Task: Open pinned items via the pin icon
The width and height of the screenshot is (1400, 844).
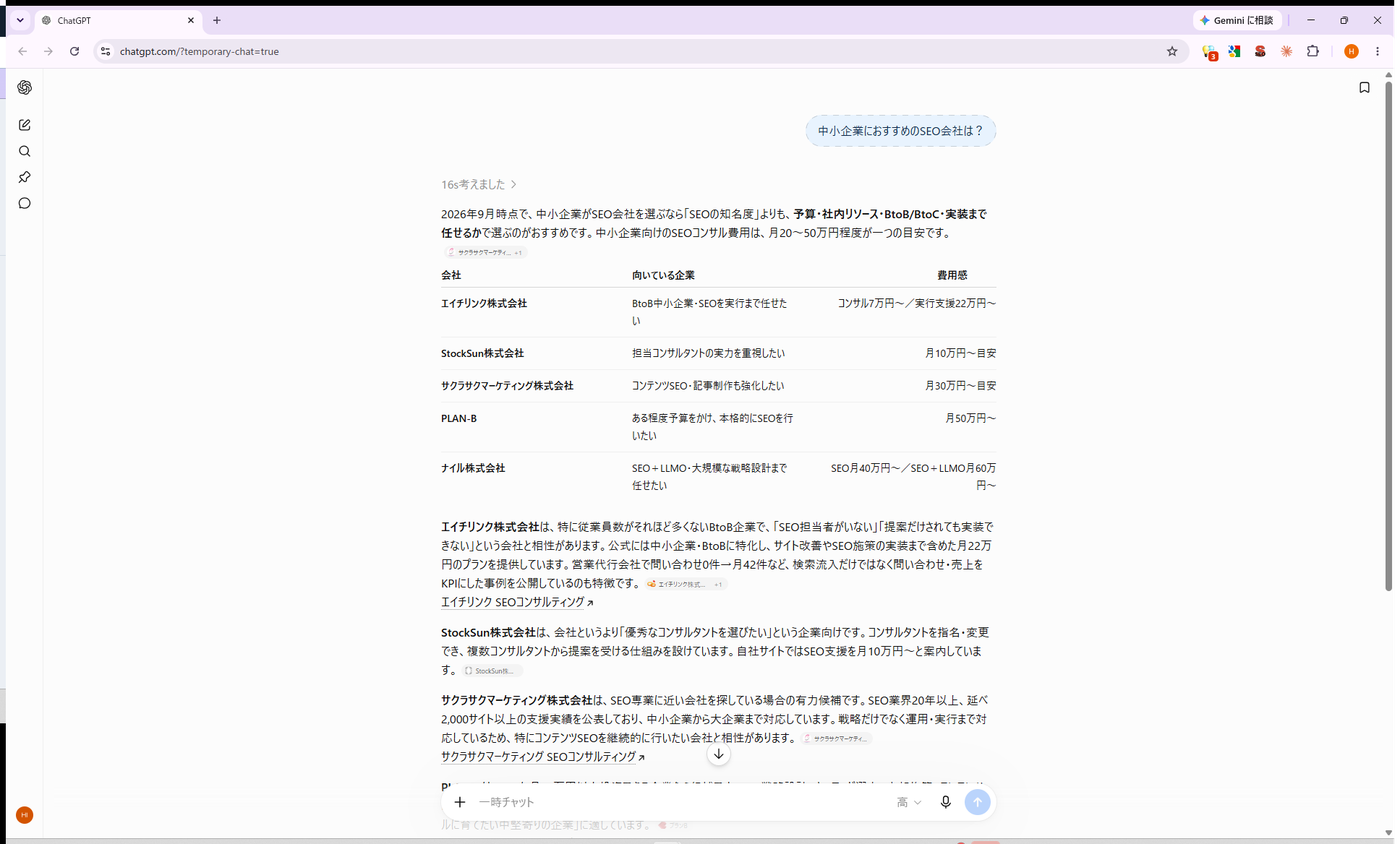Action: 25,177
